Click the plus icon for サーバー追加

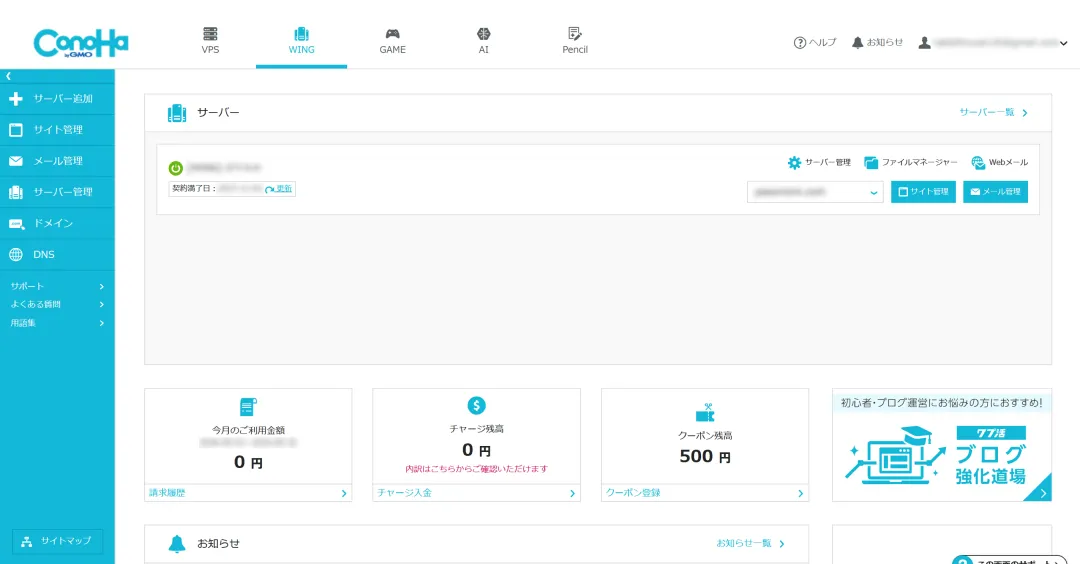[x=16, y=98]
